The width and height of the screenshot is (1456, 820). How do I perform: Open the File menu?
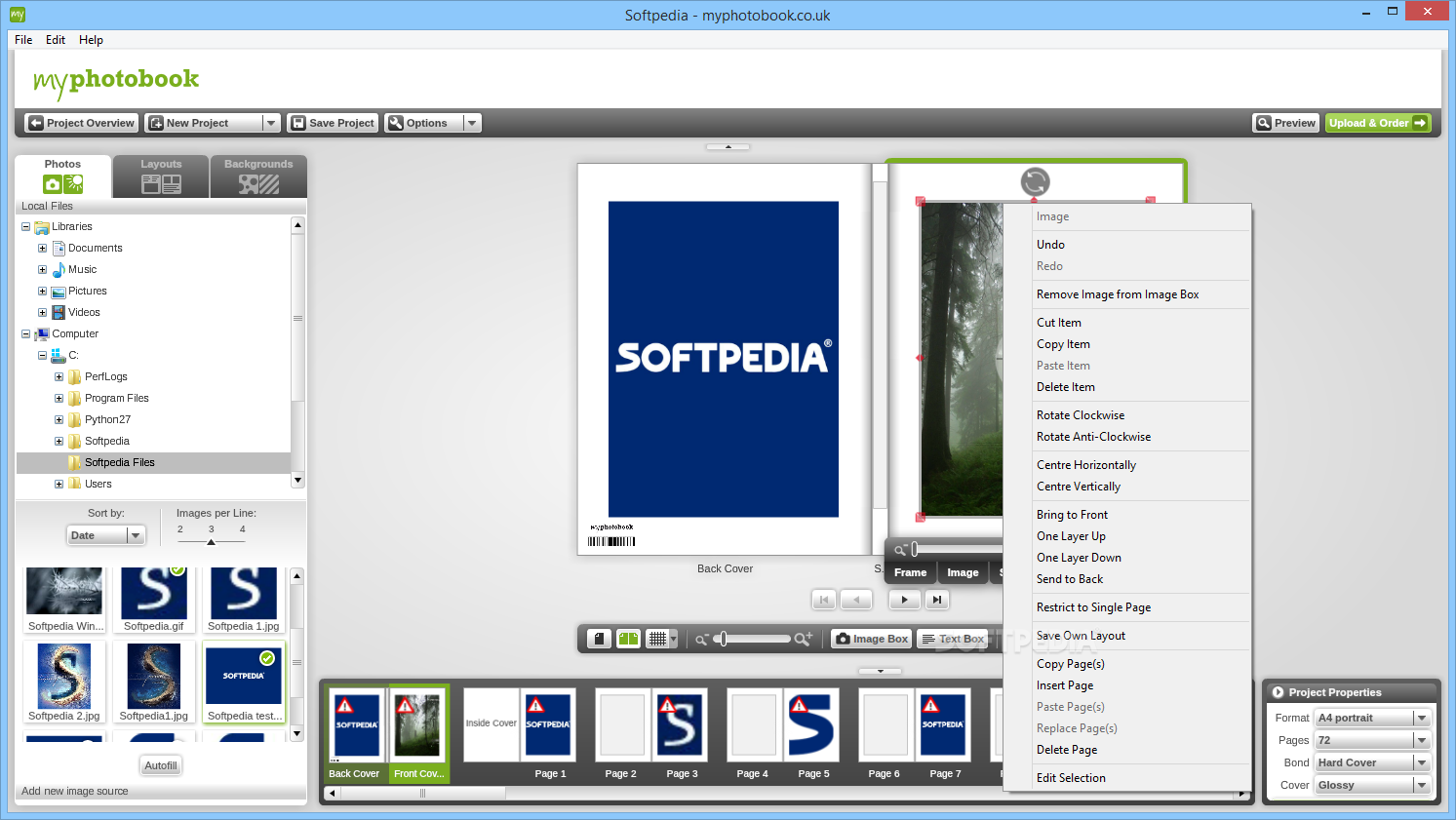tap(23, 40)
